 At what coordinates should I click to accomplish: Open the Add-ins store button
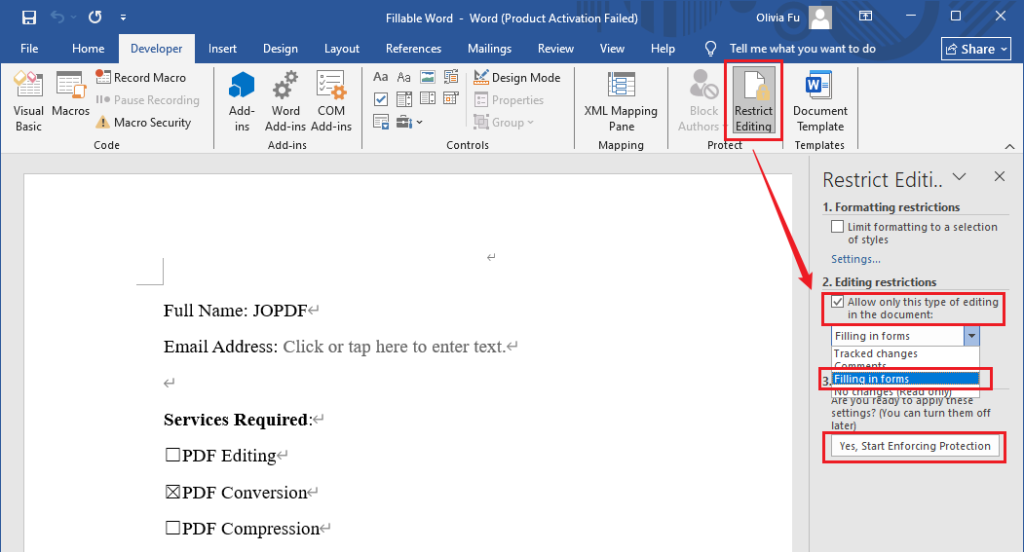coord(242,101)
